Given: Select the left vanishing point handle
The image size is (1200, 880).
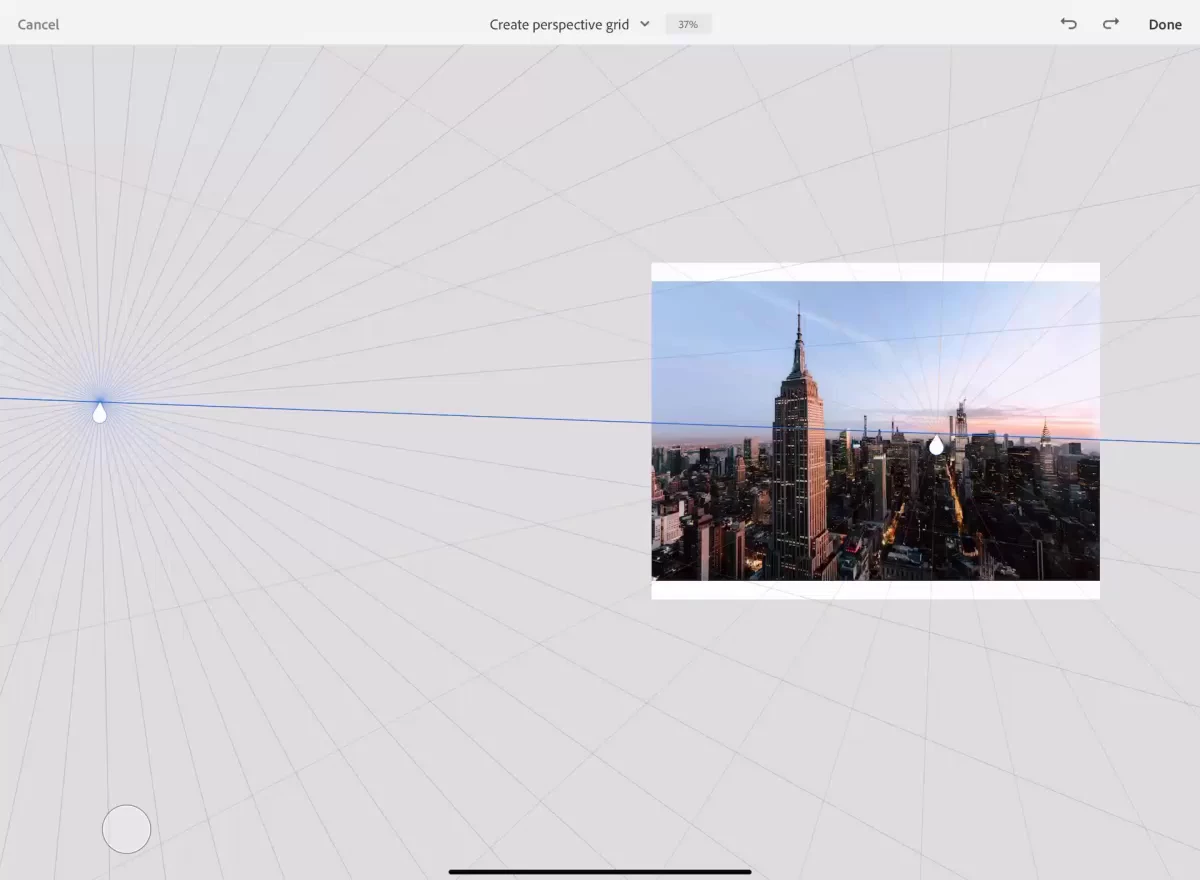Looking at the screenshot, I should [99, 412].
